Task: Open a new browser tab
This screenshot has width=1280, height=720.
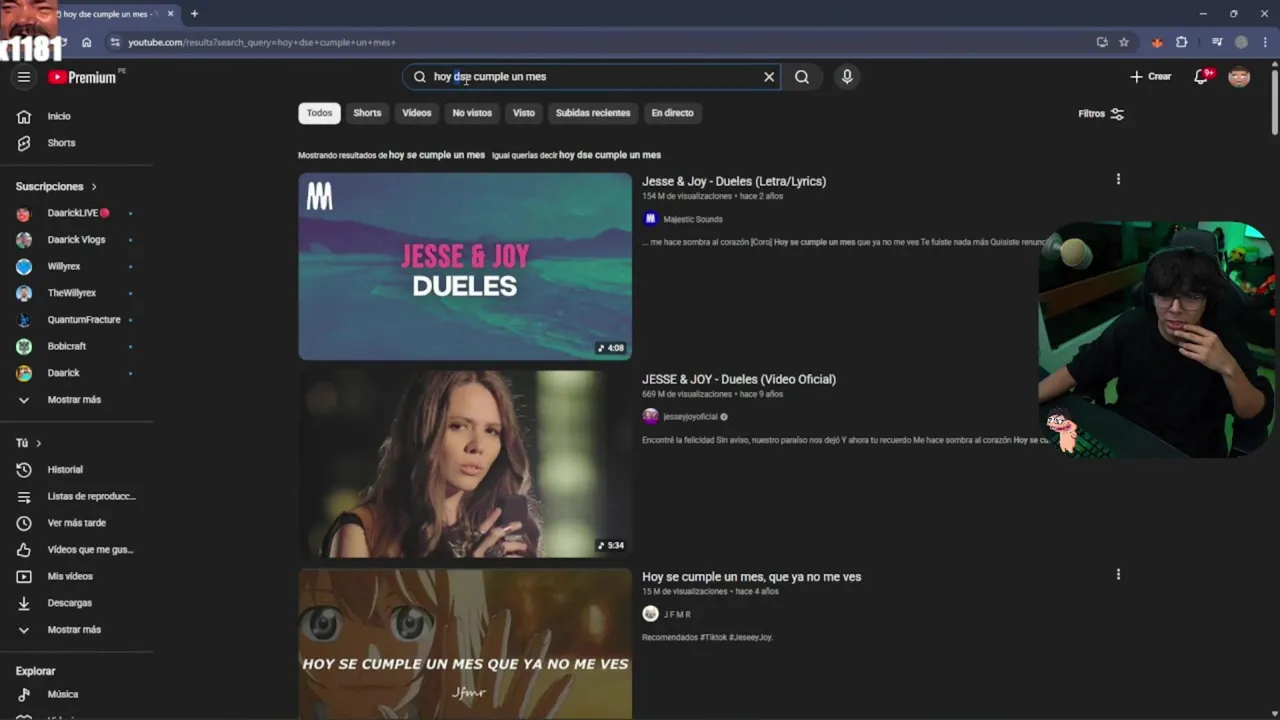Action: [194, 14]
